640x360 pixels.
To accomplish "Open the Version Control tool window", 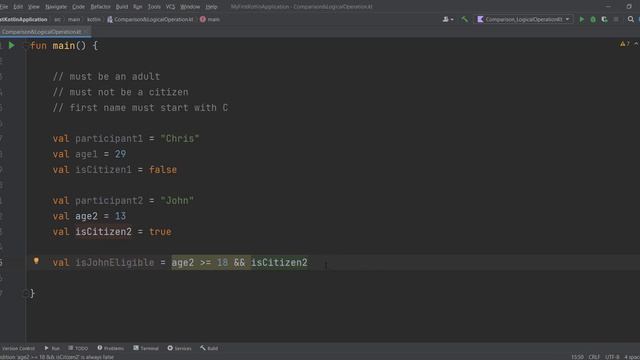I will 18,348.
